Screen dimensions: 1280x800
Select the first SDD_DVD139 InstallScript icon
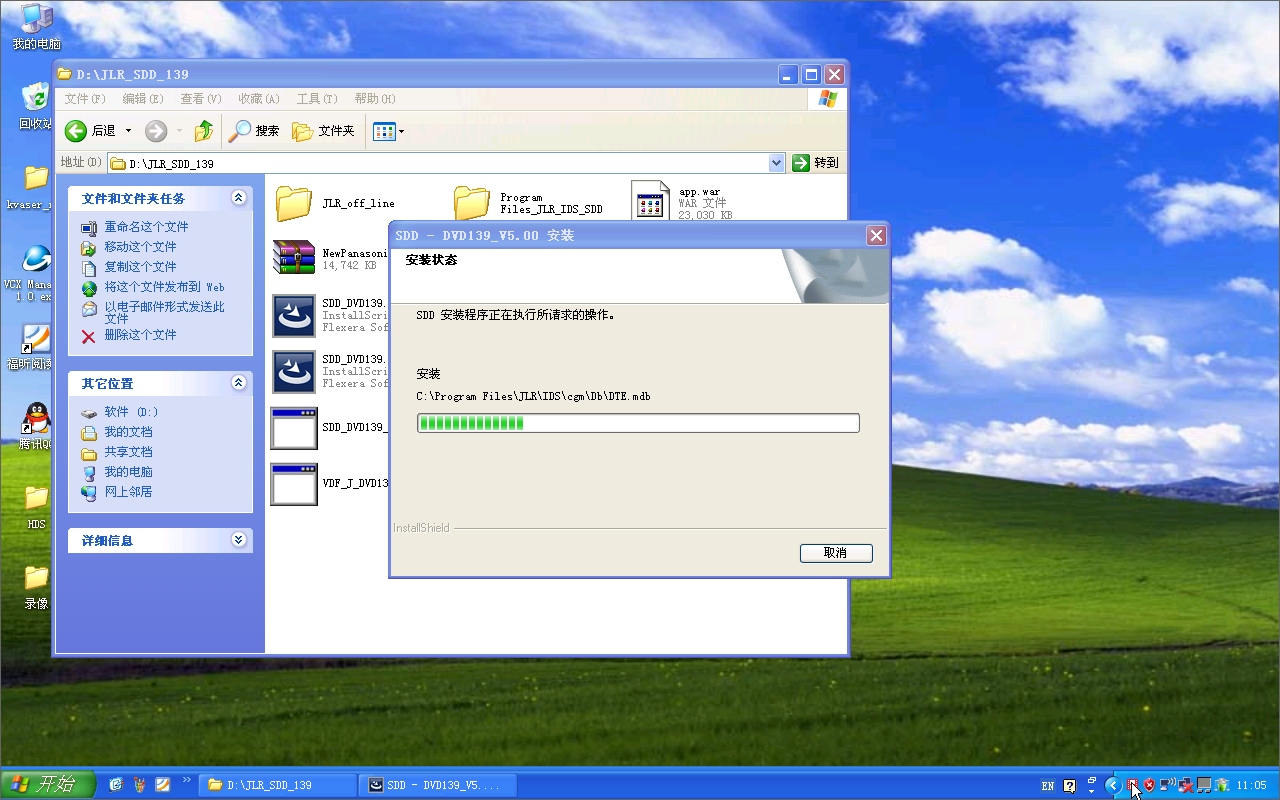pos(294,316)
